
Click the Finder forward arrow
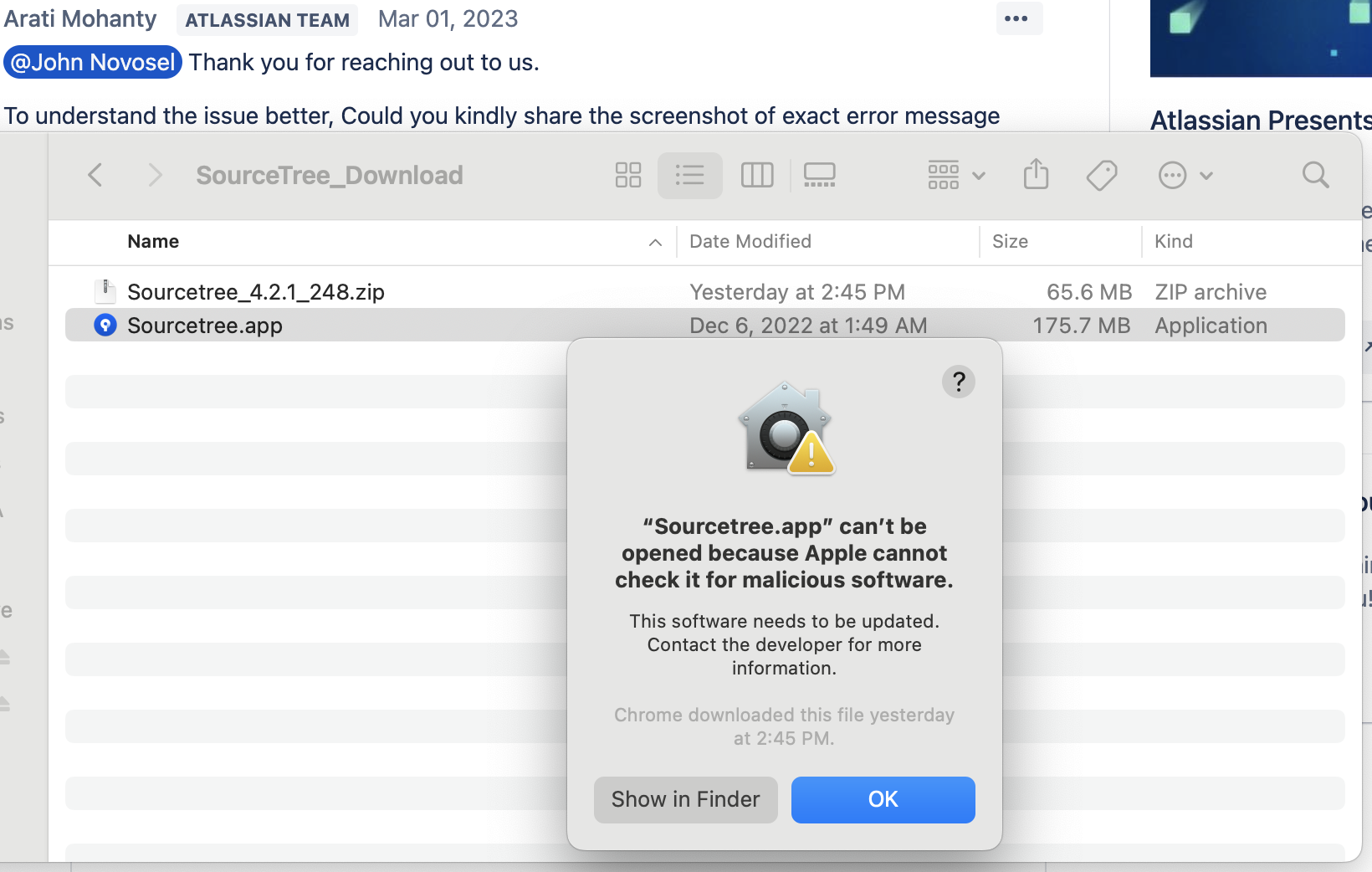pos(154,175)
